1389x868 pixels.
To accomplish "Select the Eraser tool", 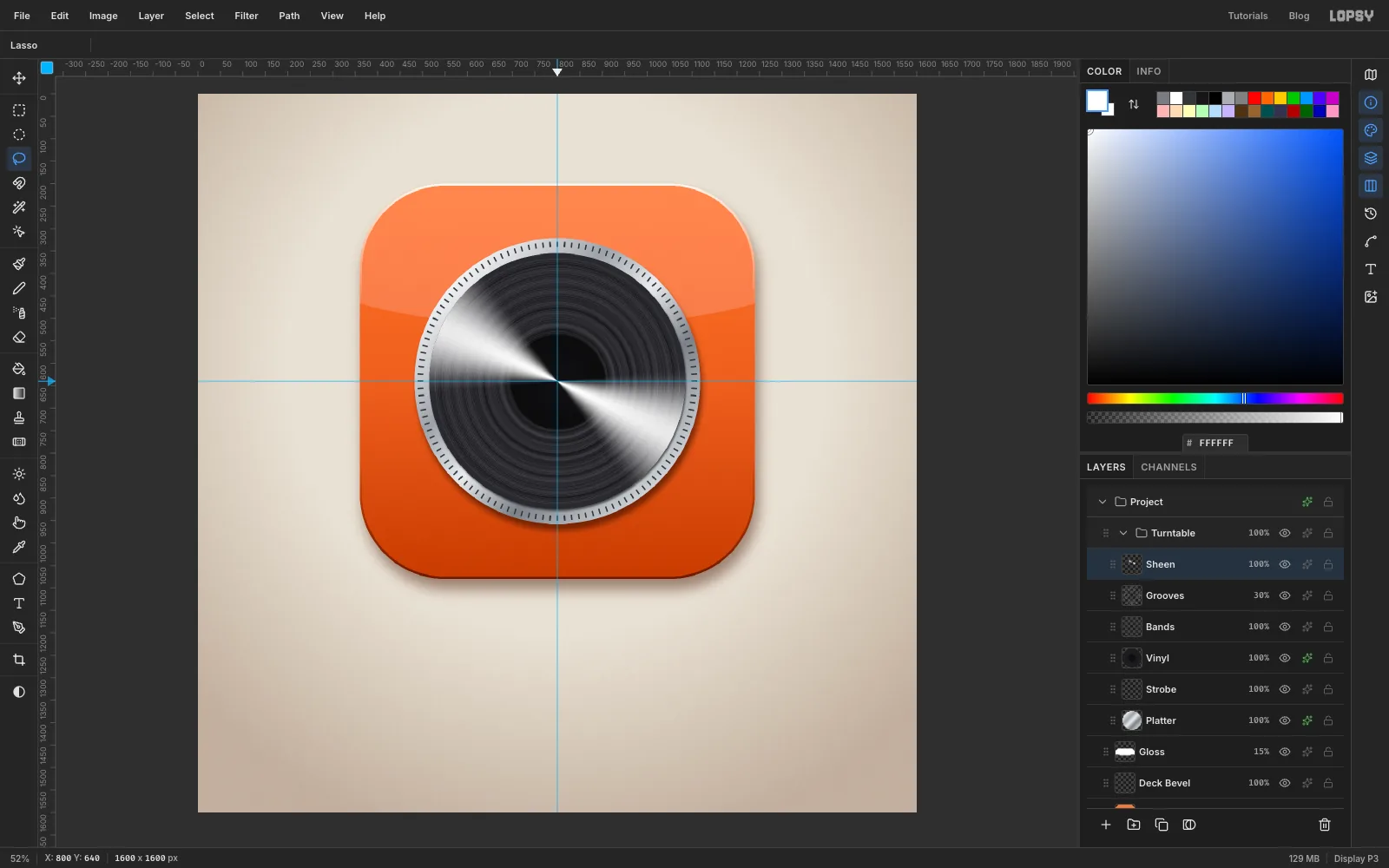I will tap(18, 337).
